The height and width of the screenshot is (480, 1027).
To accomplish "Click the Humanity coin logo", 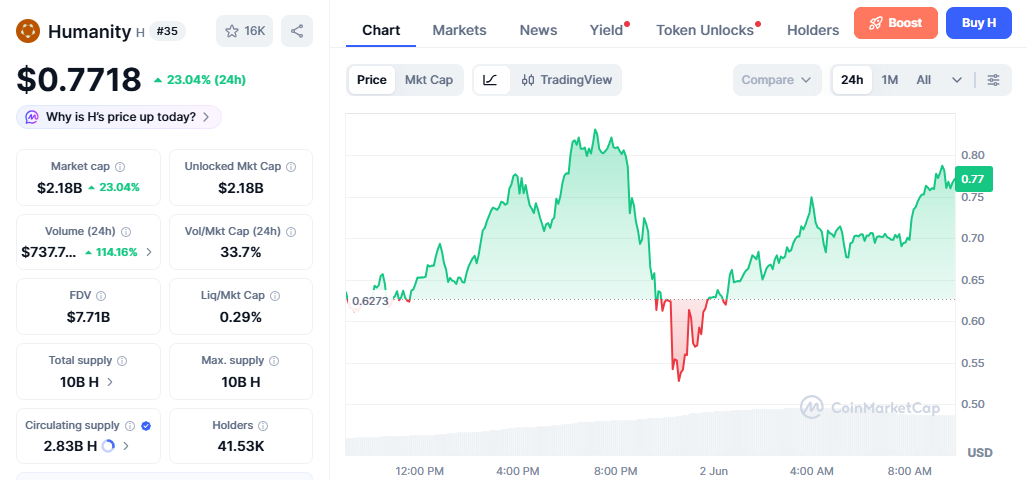I will click(28, 31).
